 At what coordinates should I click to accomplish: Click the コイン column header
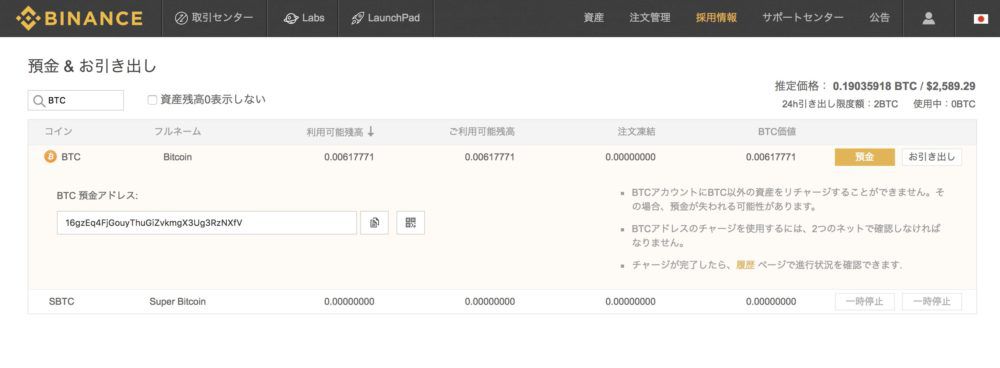[59, 132]
